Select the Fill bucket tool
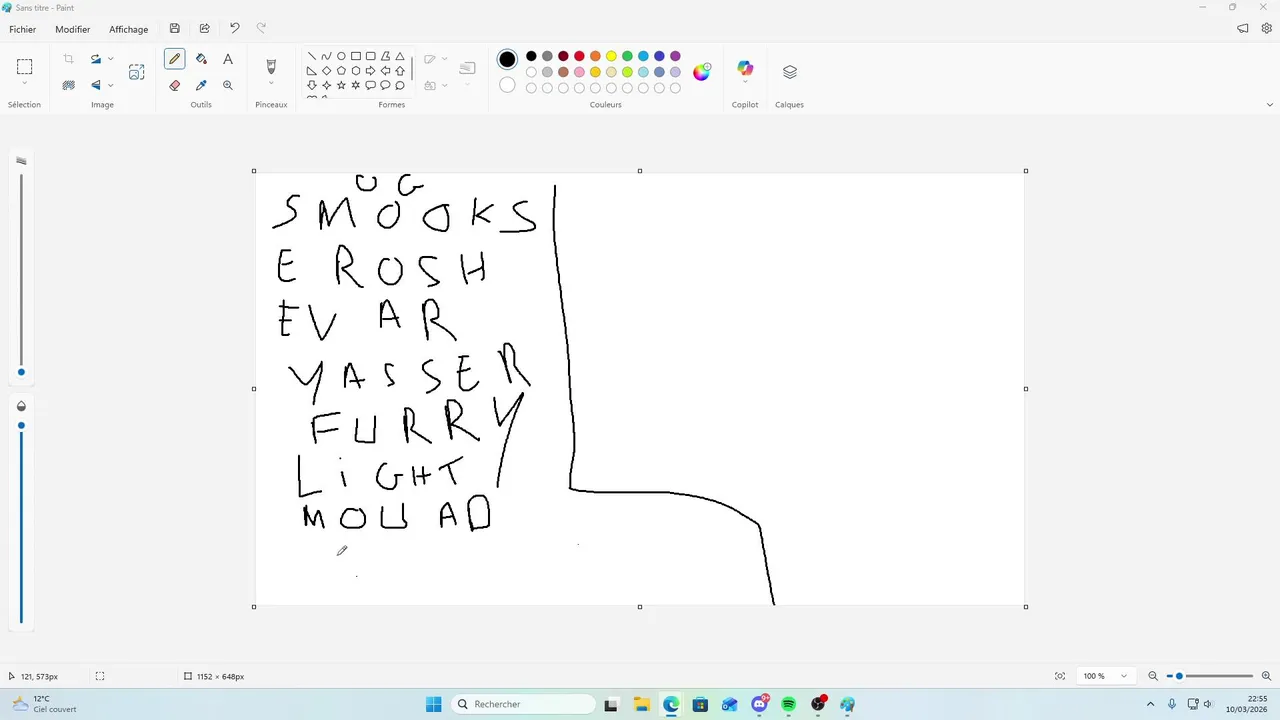Viewport: 1280px width, 720px height. [x=201, y=59]
